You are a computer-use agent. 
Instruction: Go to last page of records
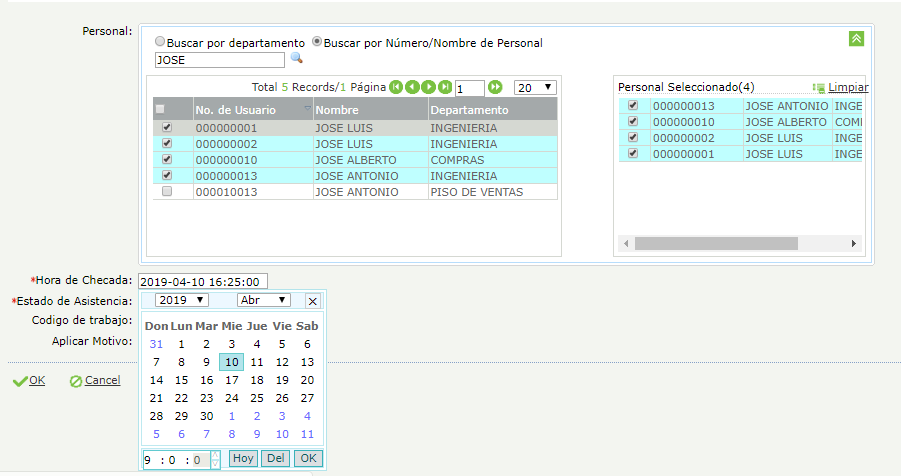pos(445,87)
